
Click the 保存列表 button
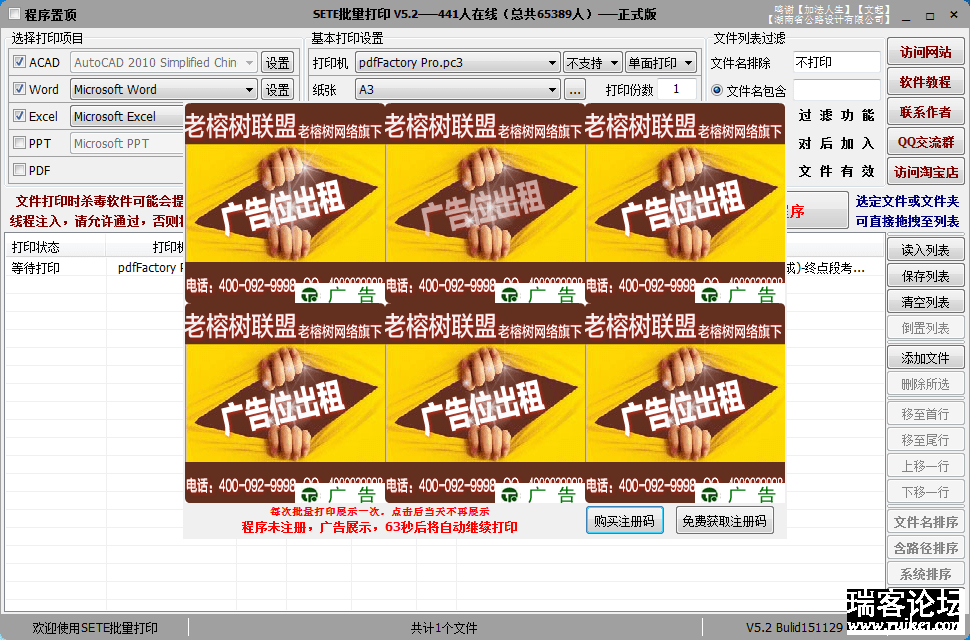click(x=925, y=276)
